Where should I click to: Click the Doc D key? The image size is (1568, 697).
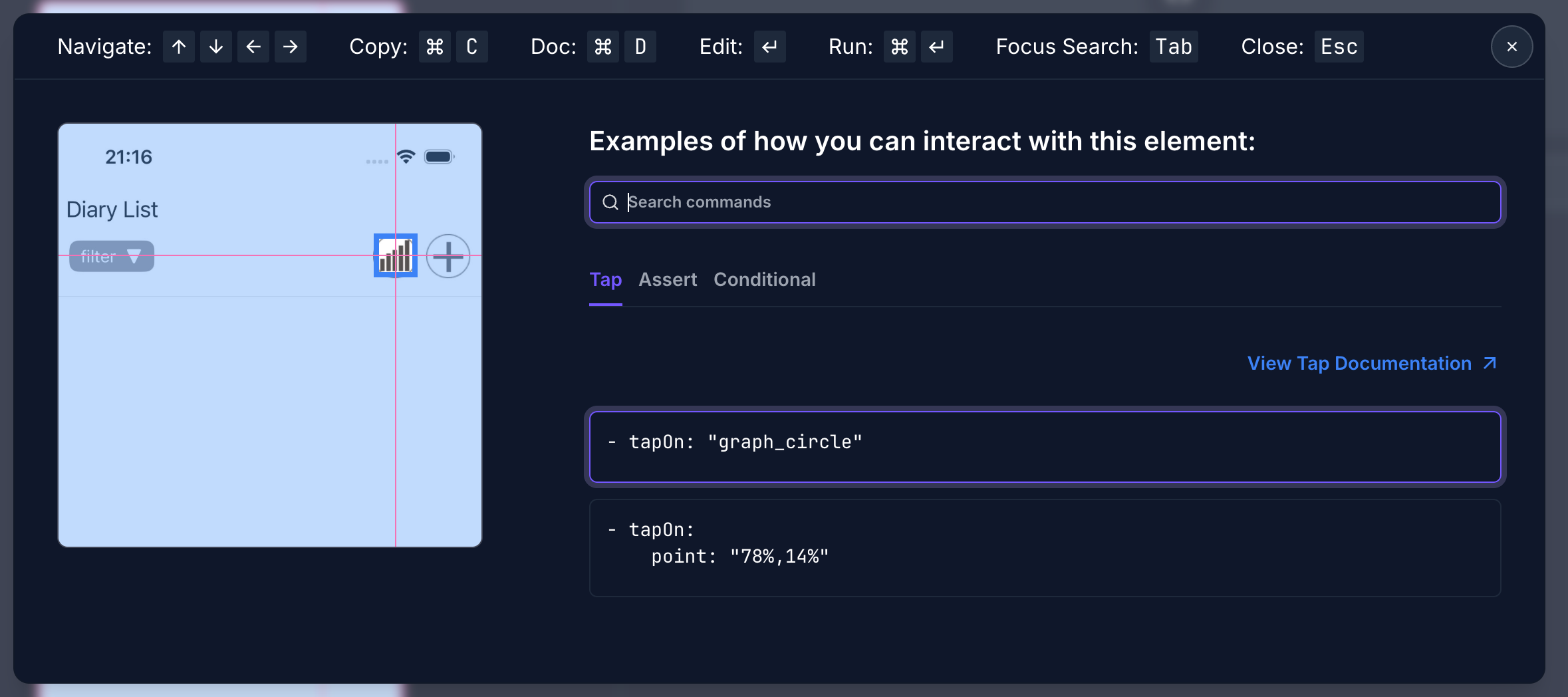(x=640, y=47)
